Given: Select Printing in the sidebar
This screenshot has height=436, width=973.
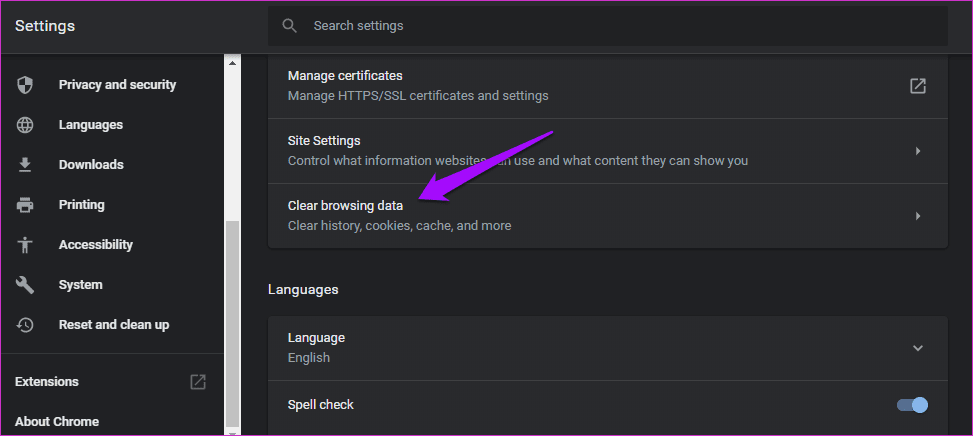Looking at the screenshot, I should [x=81, y=205].
